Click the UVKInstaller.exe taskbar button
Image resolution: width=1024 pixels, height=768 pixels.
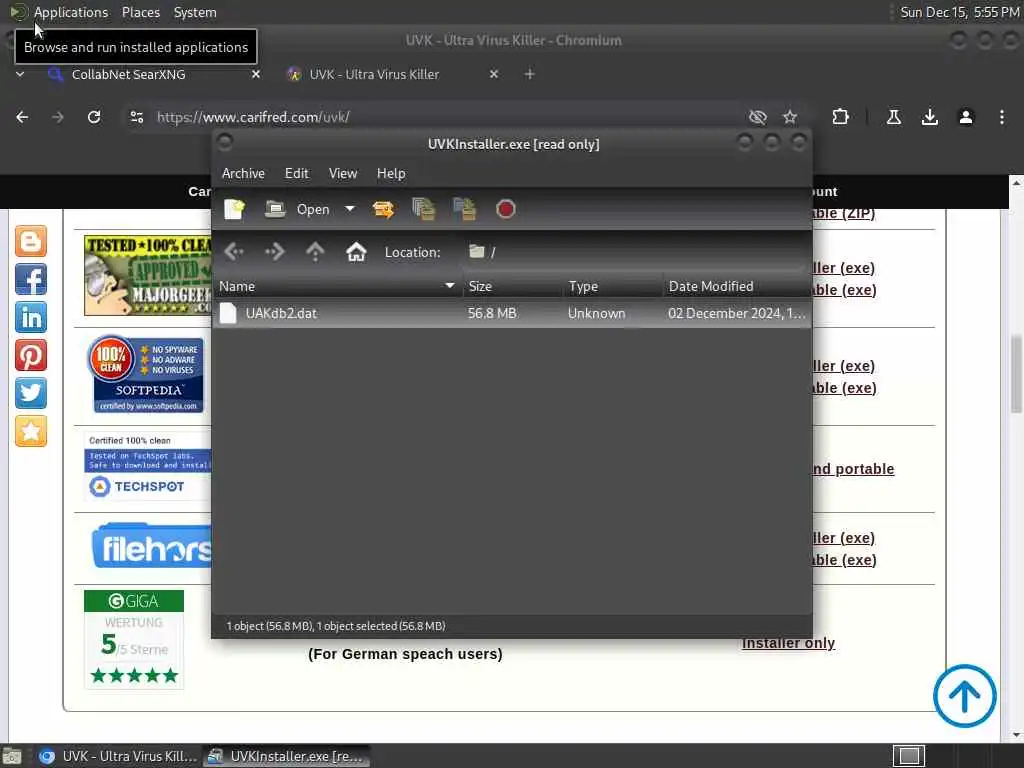pos(285,756)
